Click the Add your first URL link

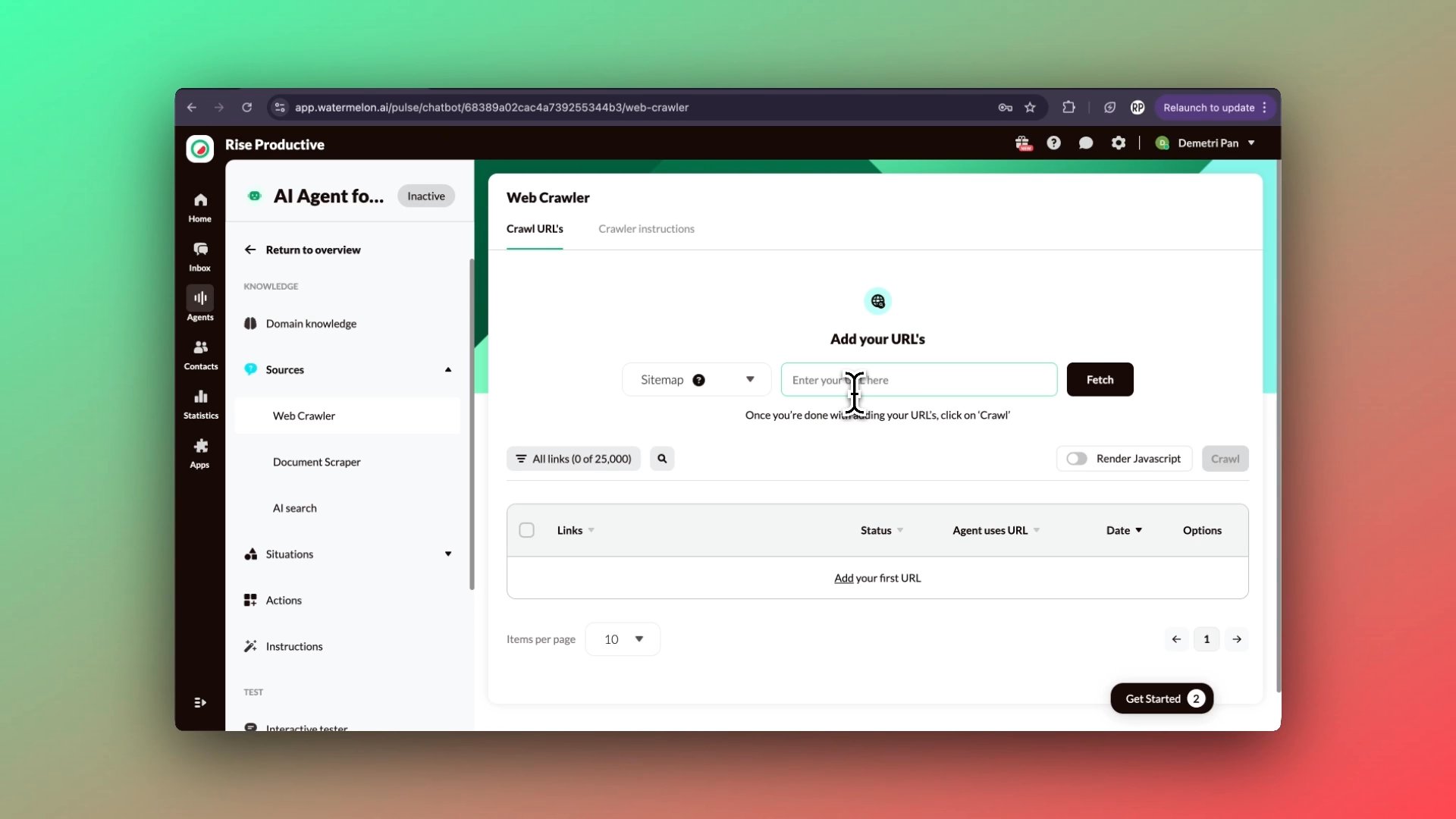click(843, 578)
